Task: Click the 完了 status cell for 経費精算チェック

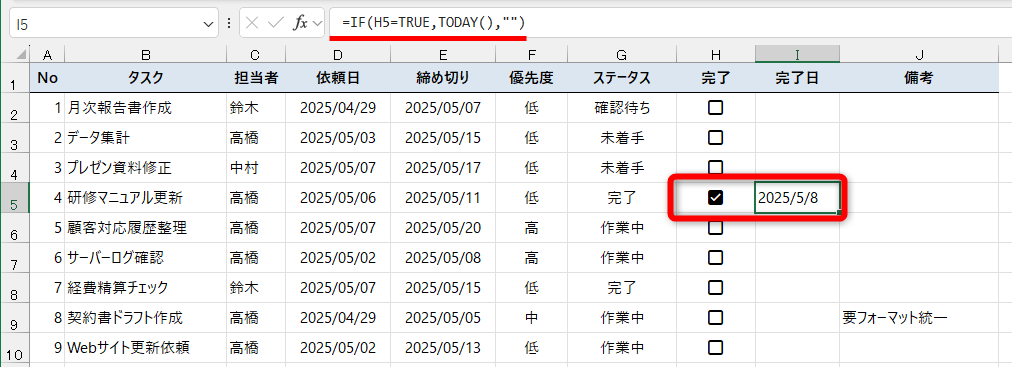Action: tap(622, 287)
